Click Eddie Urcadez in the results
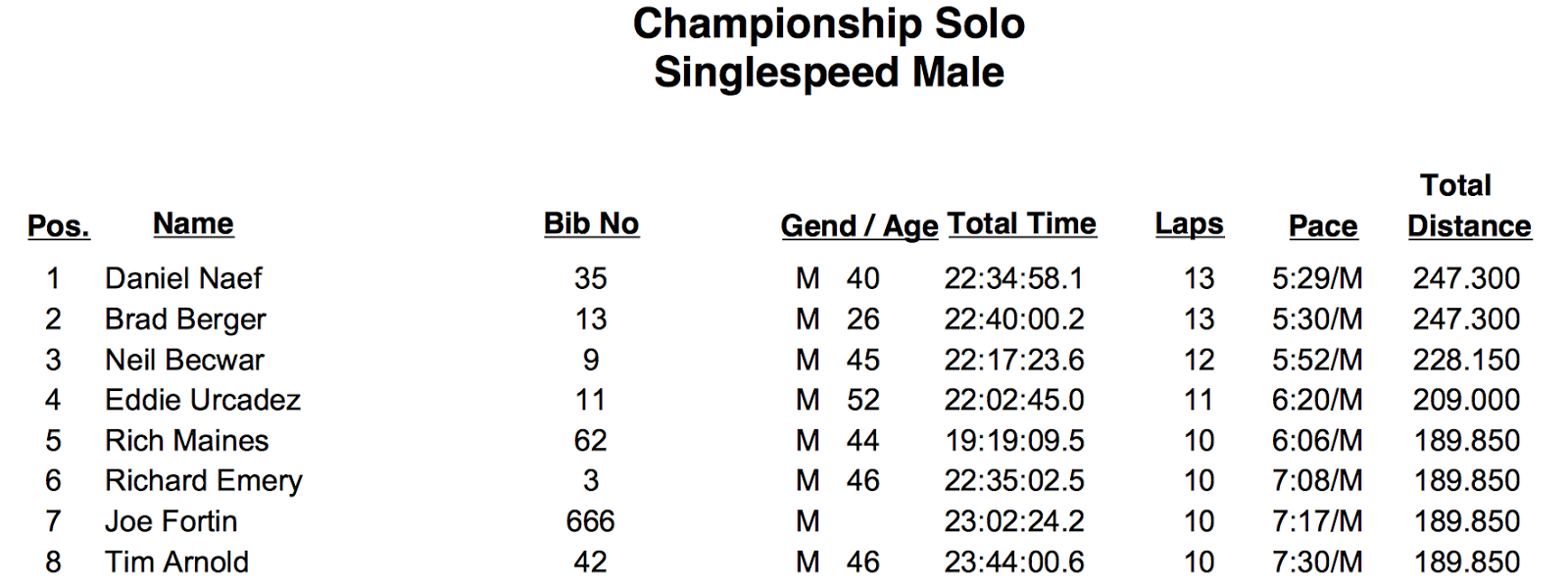The height and width of the screenshot is (586, 1568). (x=203, y=400)
